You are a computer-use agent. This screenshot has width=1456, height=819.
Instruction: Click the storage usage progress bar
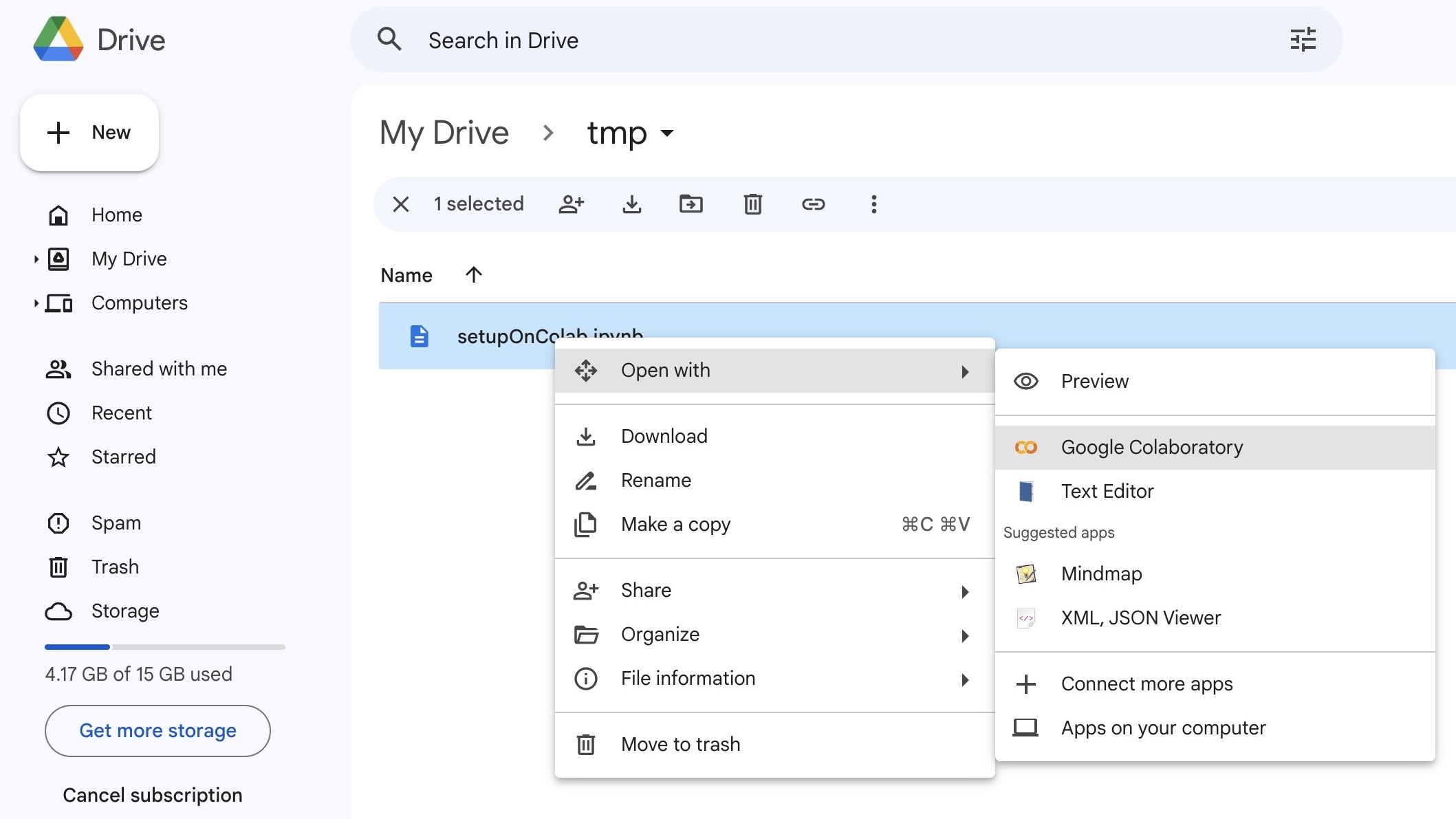click(x=164, y=647)
